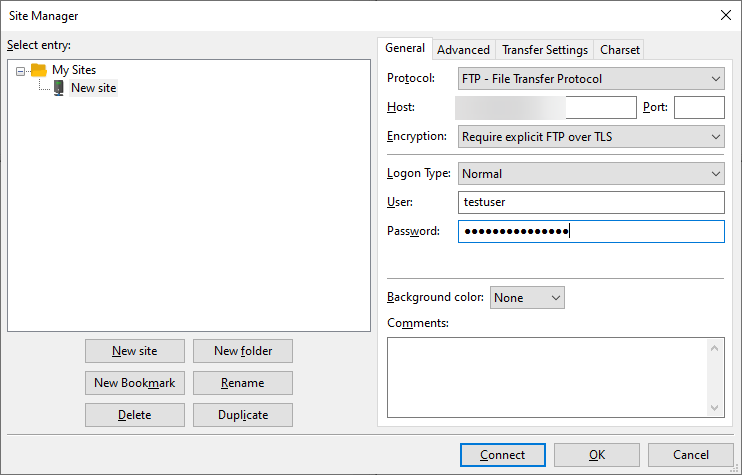Open the Transfer Settings tab

tap(545, 50)
